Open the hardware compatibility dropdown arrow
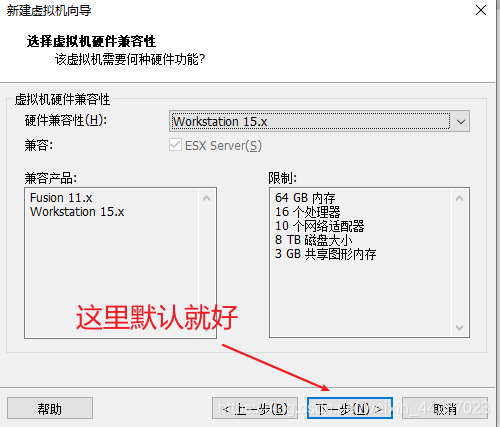Image resolution: width=500 pixels, height=427 pixels. [x=461, y=121]
